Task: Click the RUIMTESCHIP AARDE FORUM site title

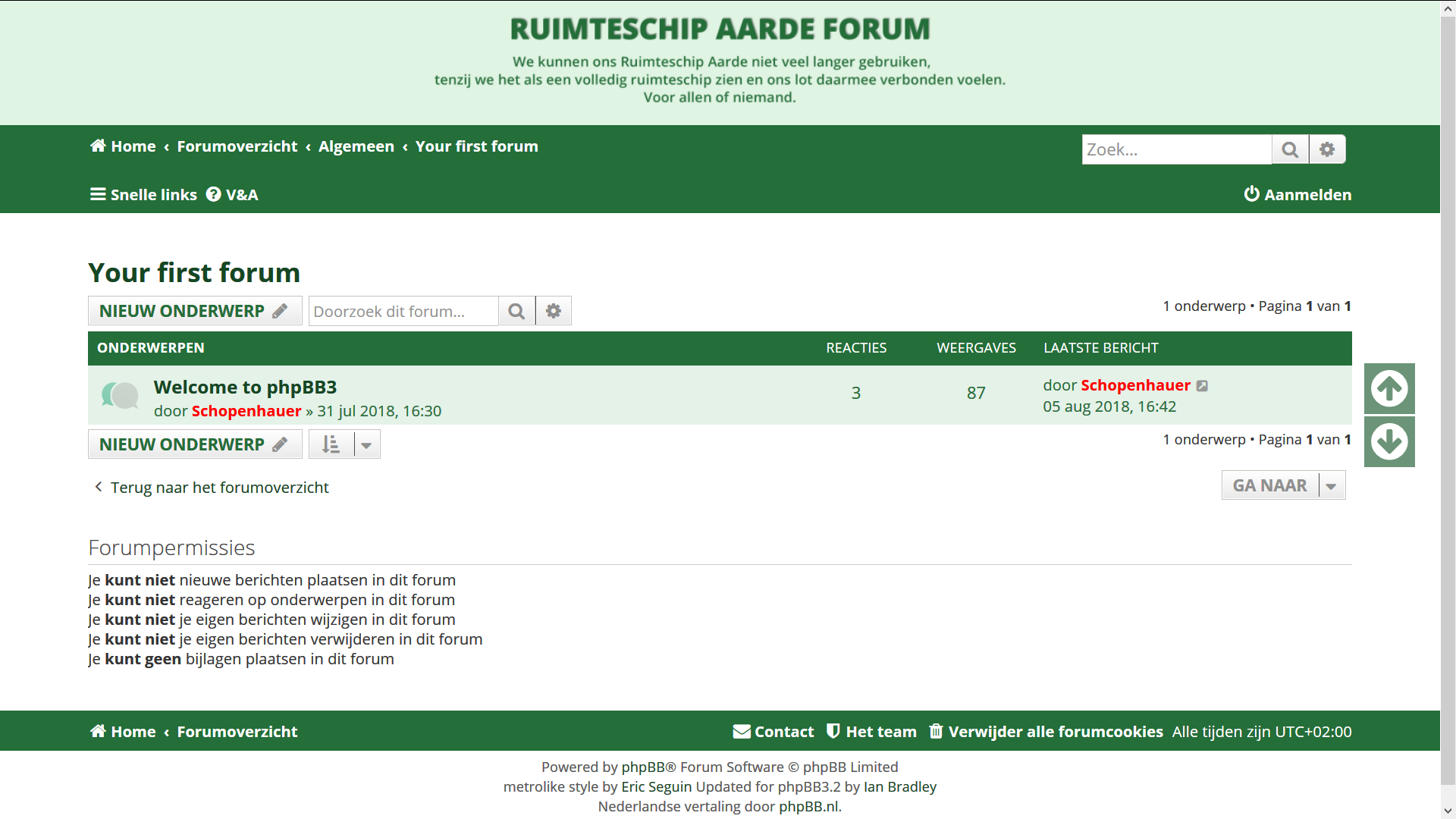Action: click(720, 30)
